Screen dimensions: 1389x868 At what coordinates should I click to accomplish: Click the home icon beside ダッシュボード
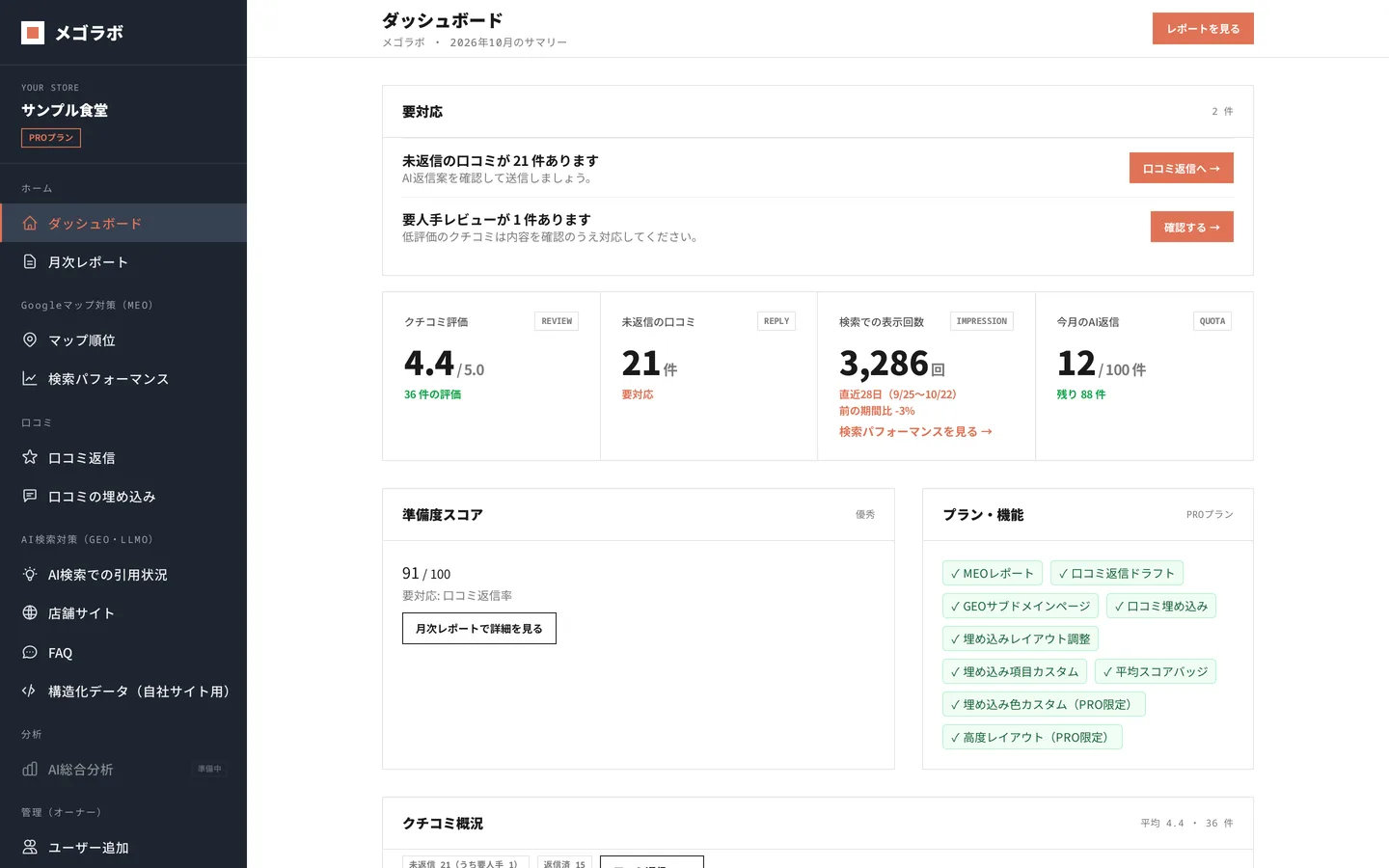point(30,223)
